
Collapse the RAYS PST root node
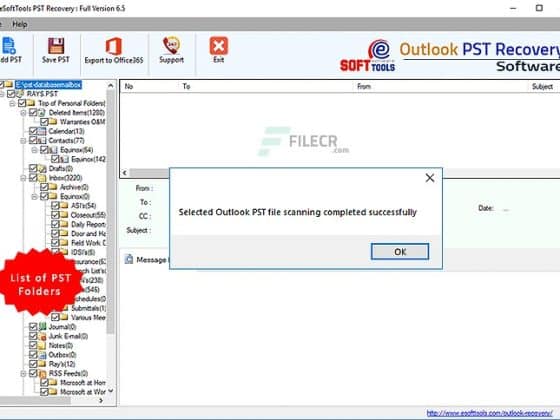[x=2, y=94]
